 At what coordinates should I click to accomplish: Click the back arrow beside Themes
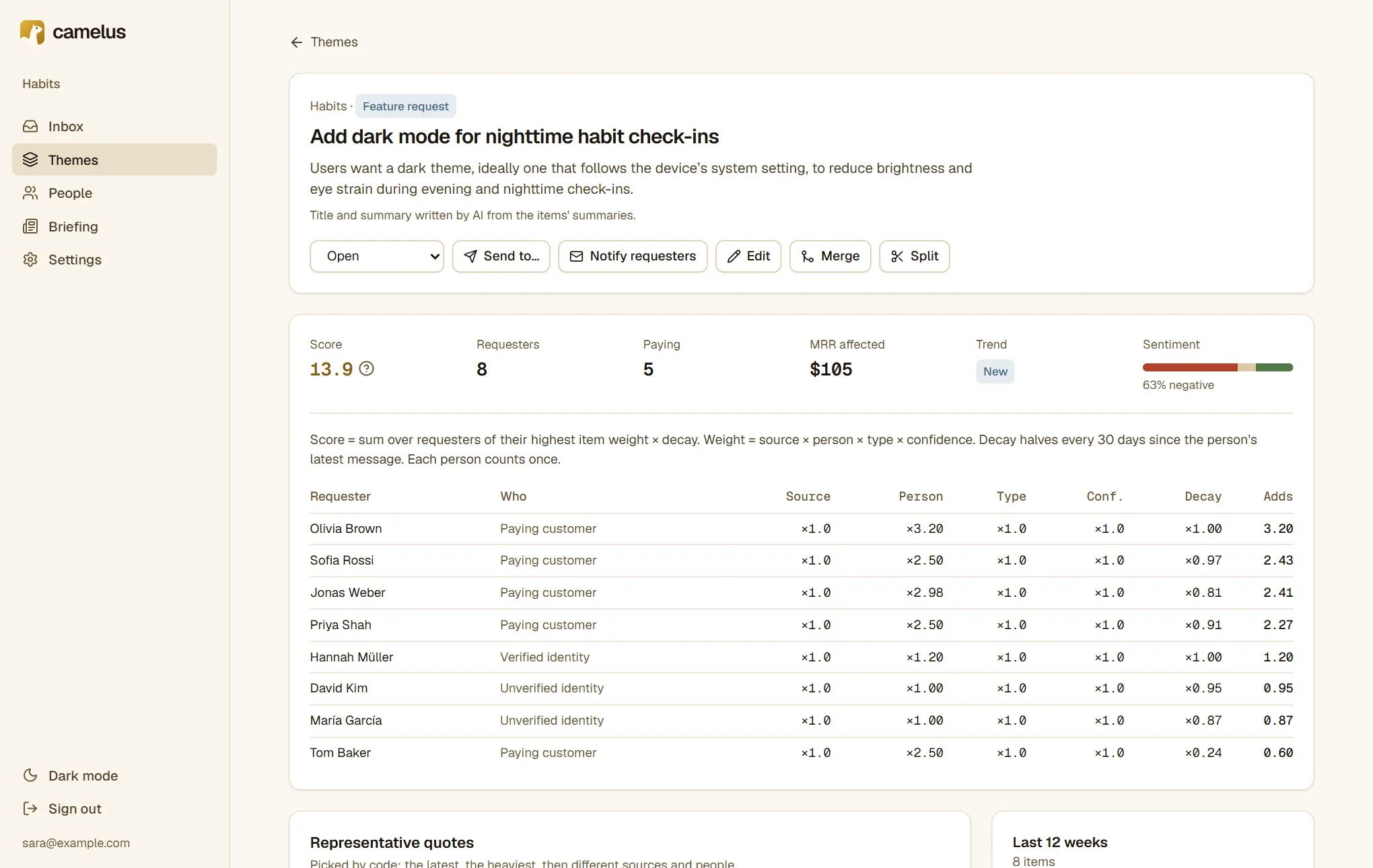click(296, 42)
